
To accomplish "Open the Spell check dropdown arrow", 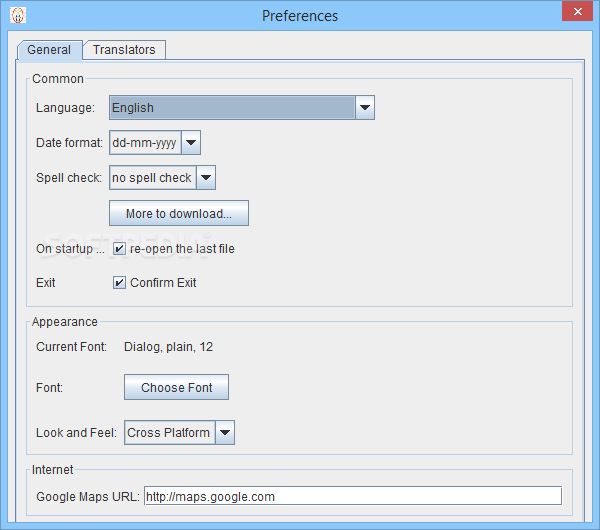I will click(x=206, y=178).
